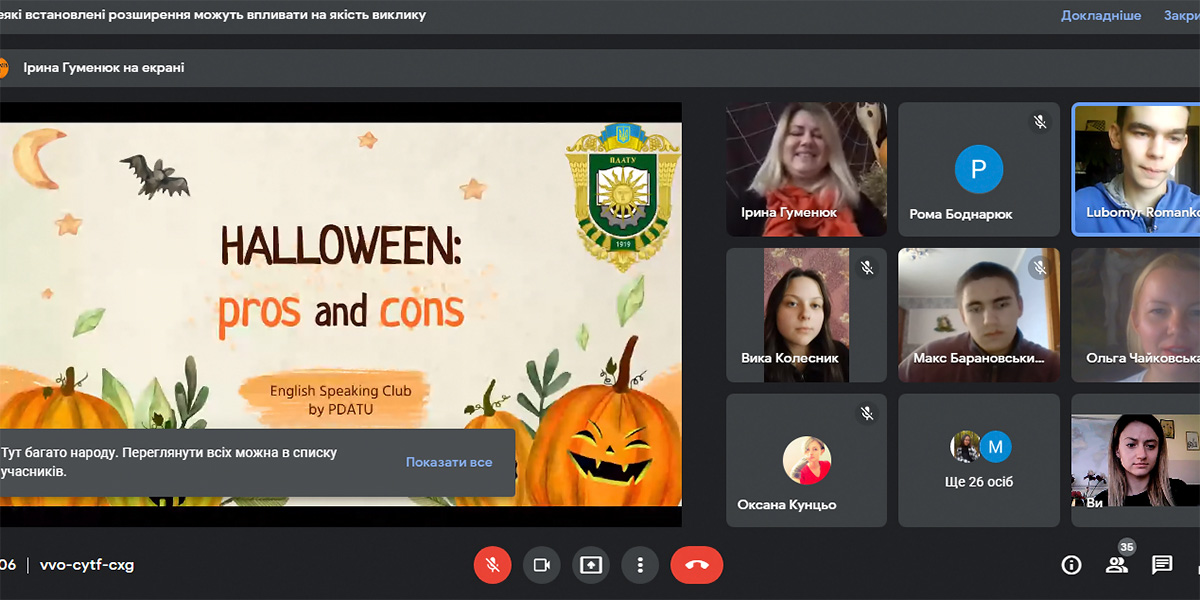1200x600 pixels.
Task: Open the Докладніше link in the banner
Action: (1100, 16)
